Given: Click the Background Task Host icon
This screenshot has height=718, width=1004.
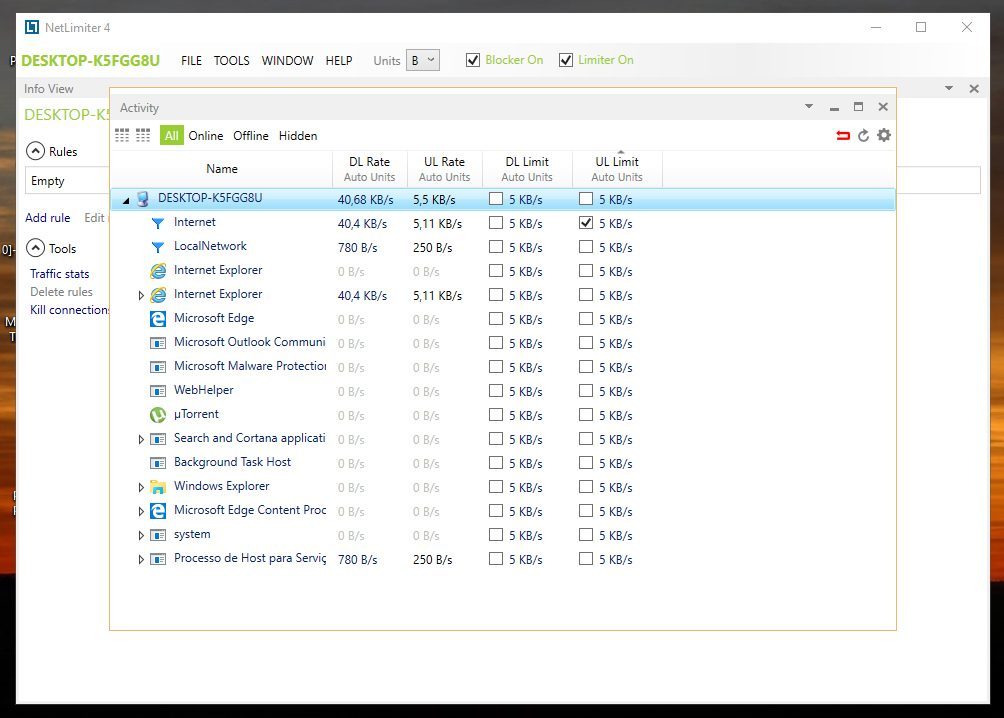Looking at the screenshot, I should [x=158, y=462].
